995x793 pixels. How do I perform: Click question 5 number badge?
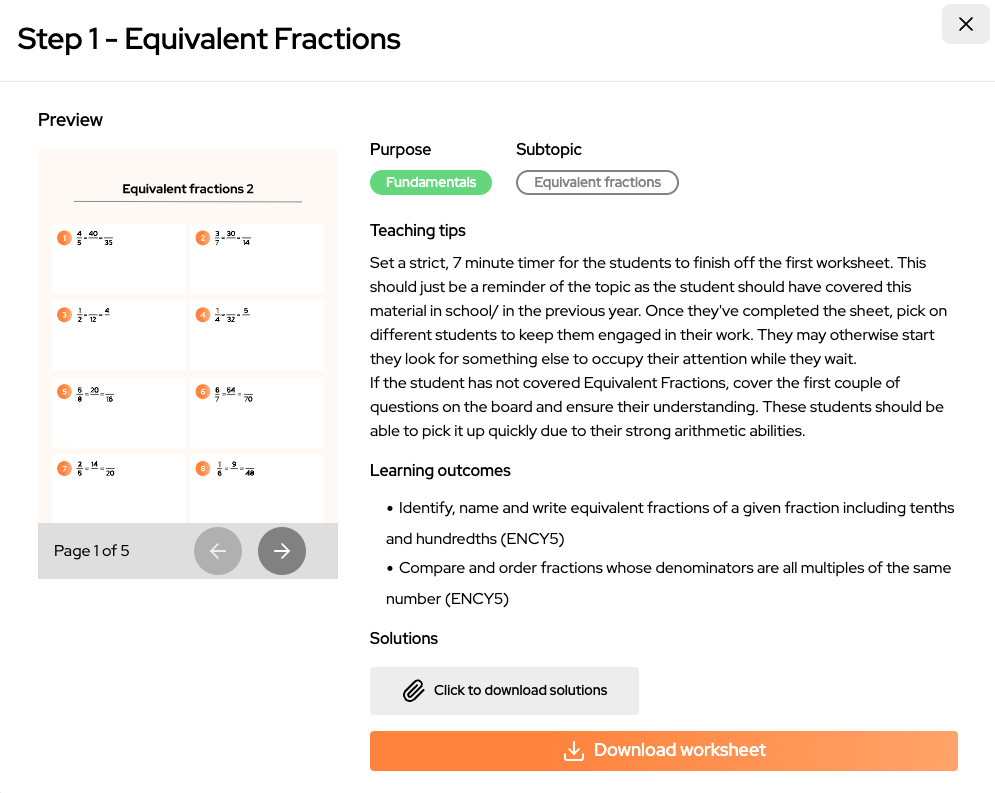tap(64, 391)
